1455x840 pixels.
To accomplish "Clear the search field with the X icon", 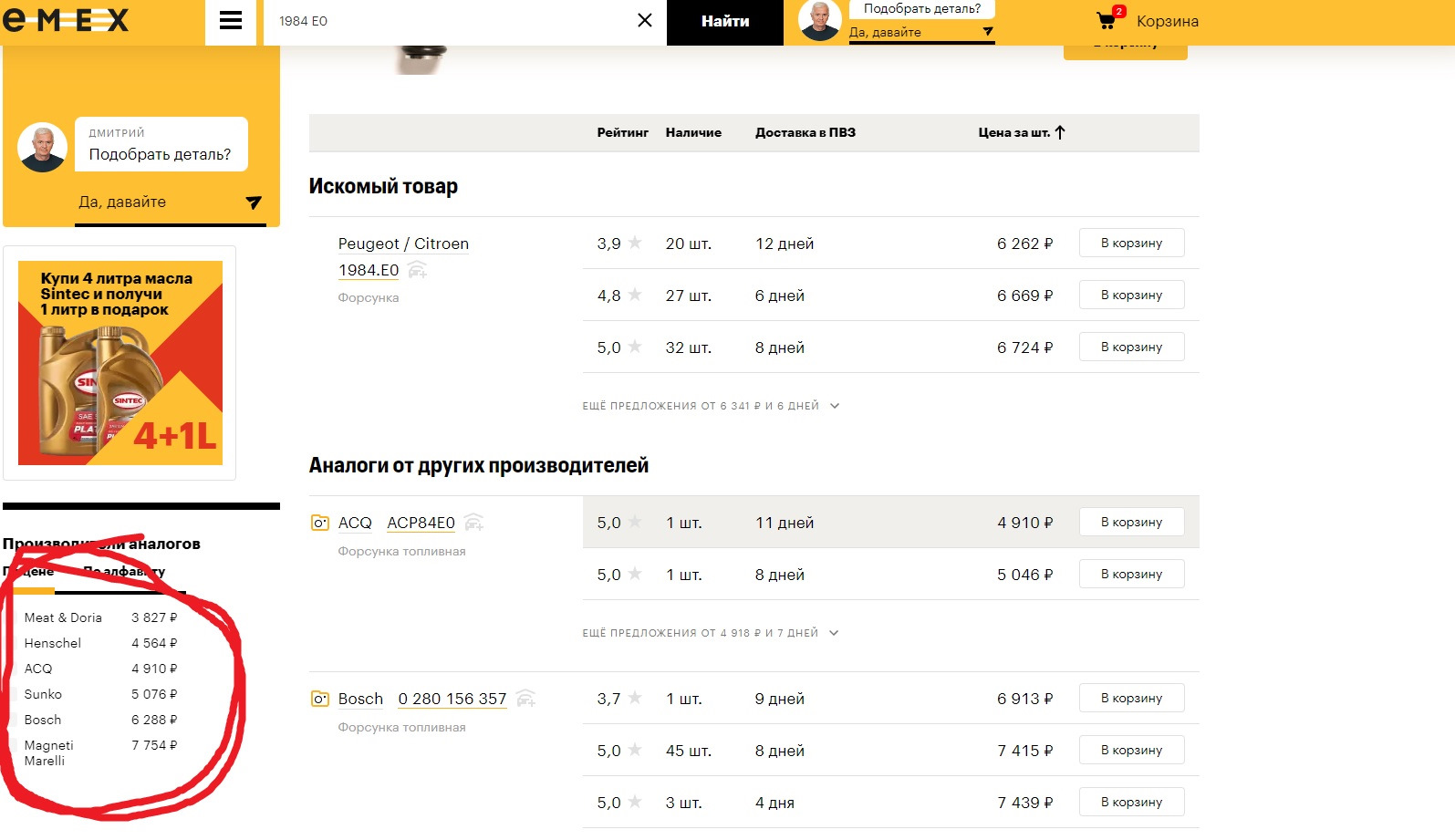I will [645, 20].
